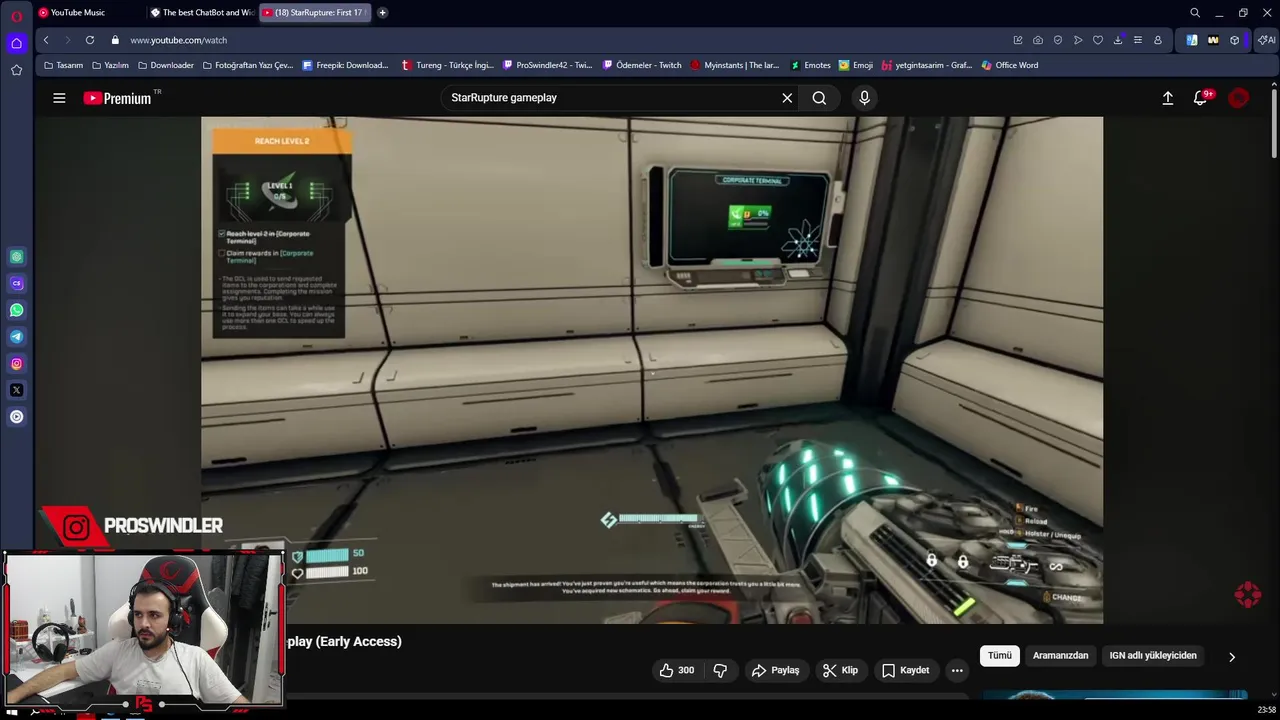1280x720 pixels.
Task: Open the browser profile icon
Action: [x=1158, y=40]
